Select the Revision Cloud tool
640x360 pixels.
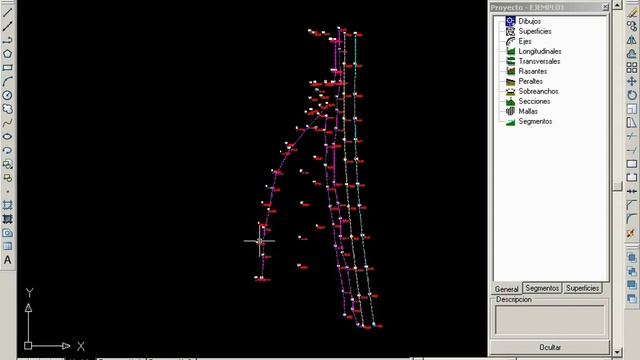pos(7,109)
